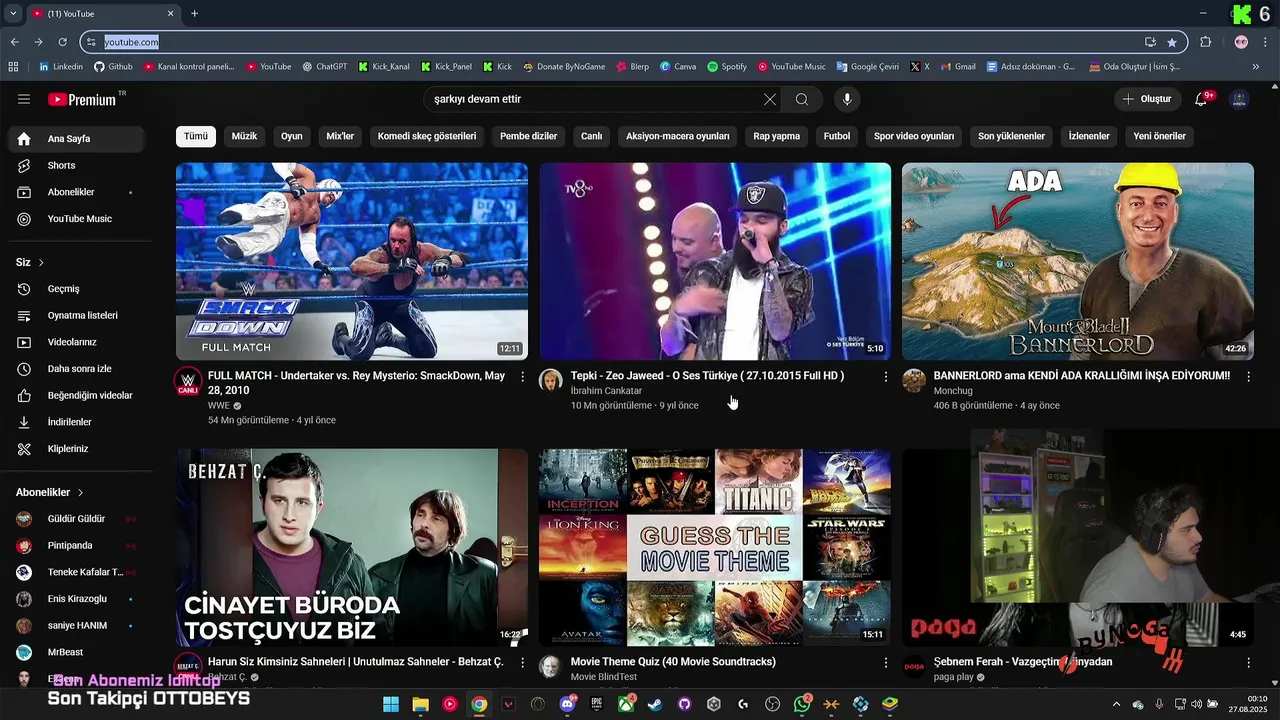Select the Rap yapma chip
Image resolution: width=1280 pixels, height=720 pixels.
[x=777, y=136]
